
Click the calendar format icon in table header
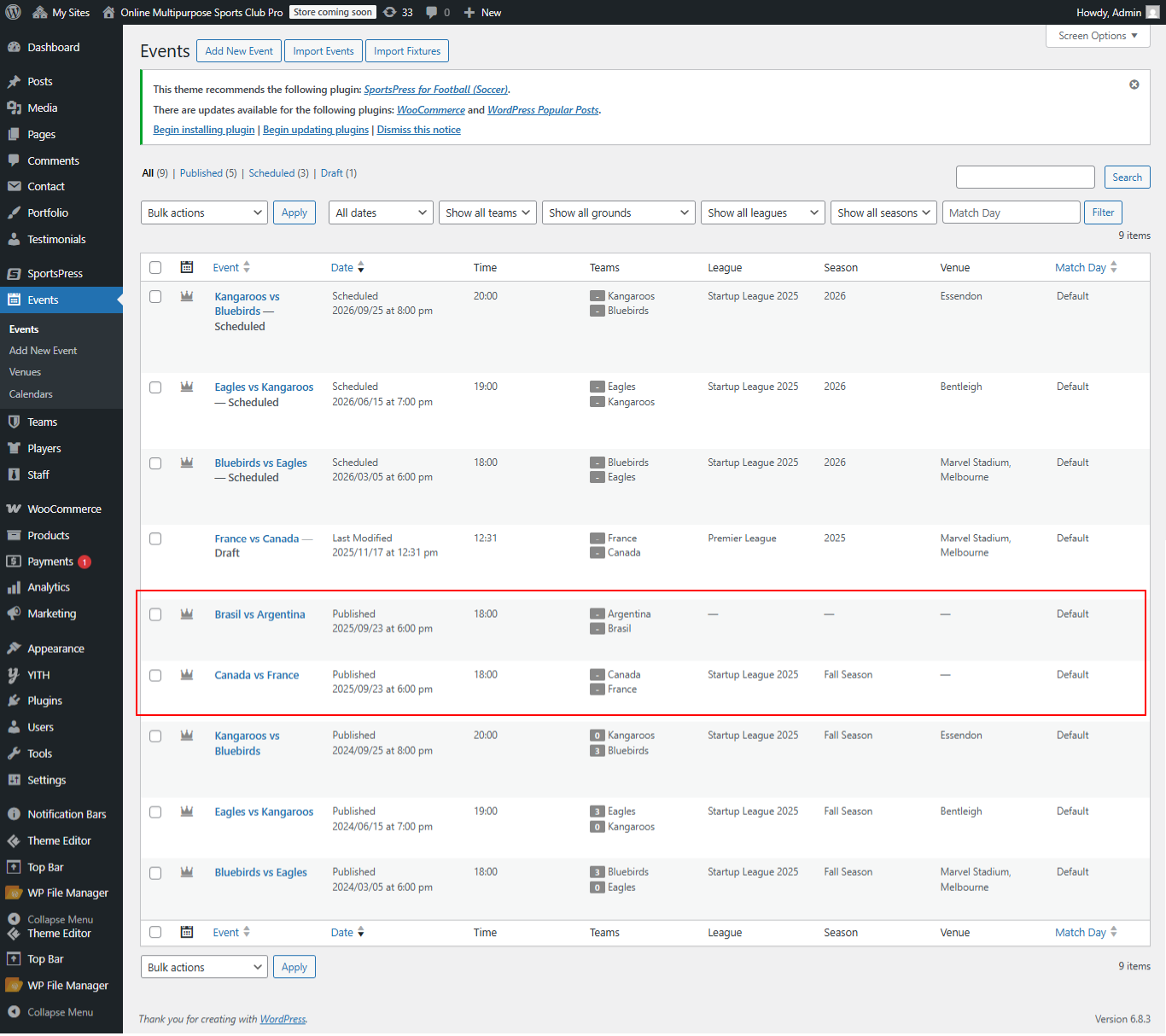coord(187,267)
